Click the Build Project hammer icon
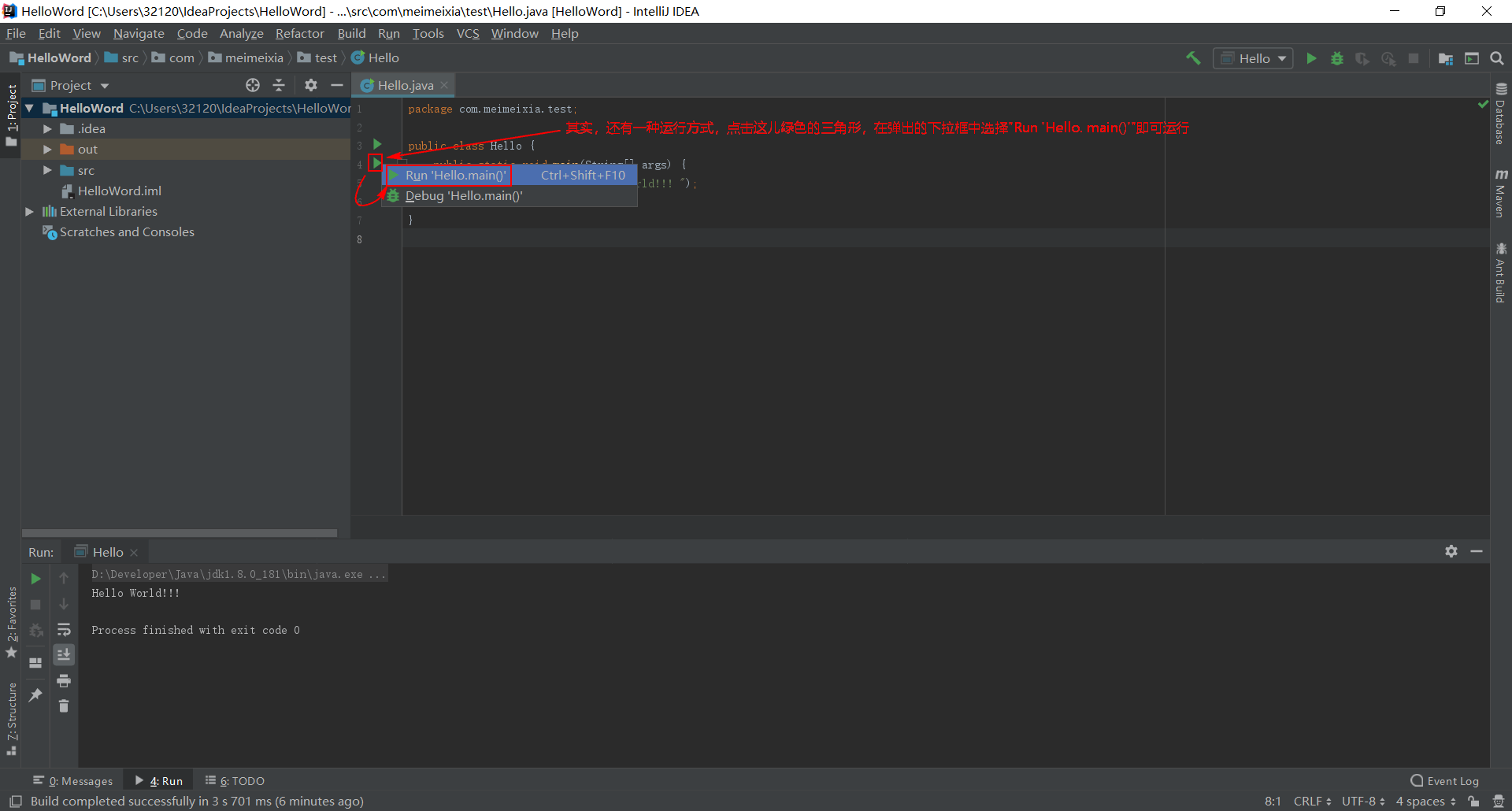This screenshot has width=1512, height=811. (x=1193, y=58)
